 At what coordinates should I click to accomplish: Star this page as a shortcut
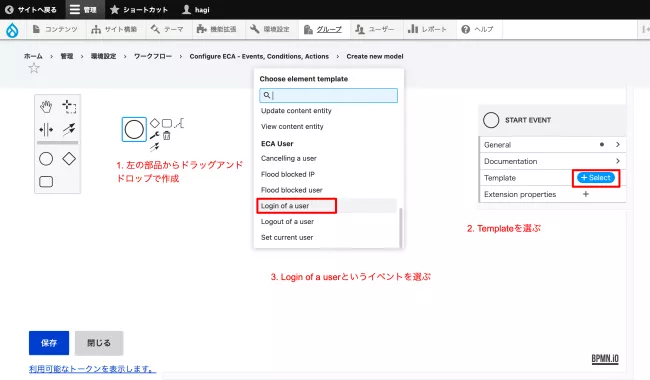pos(34,68)
